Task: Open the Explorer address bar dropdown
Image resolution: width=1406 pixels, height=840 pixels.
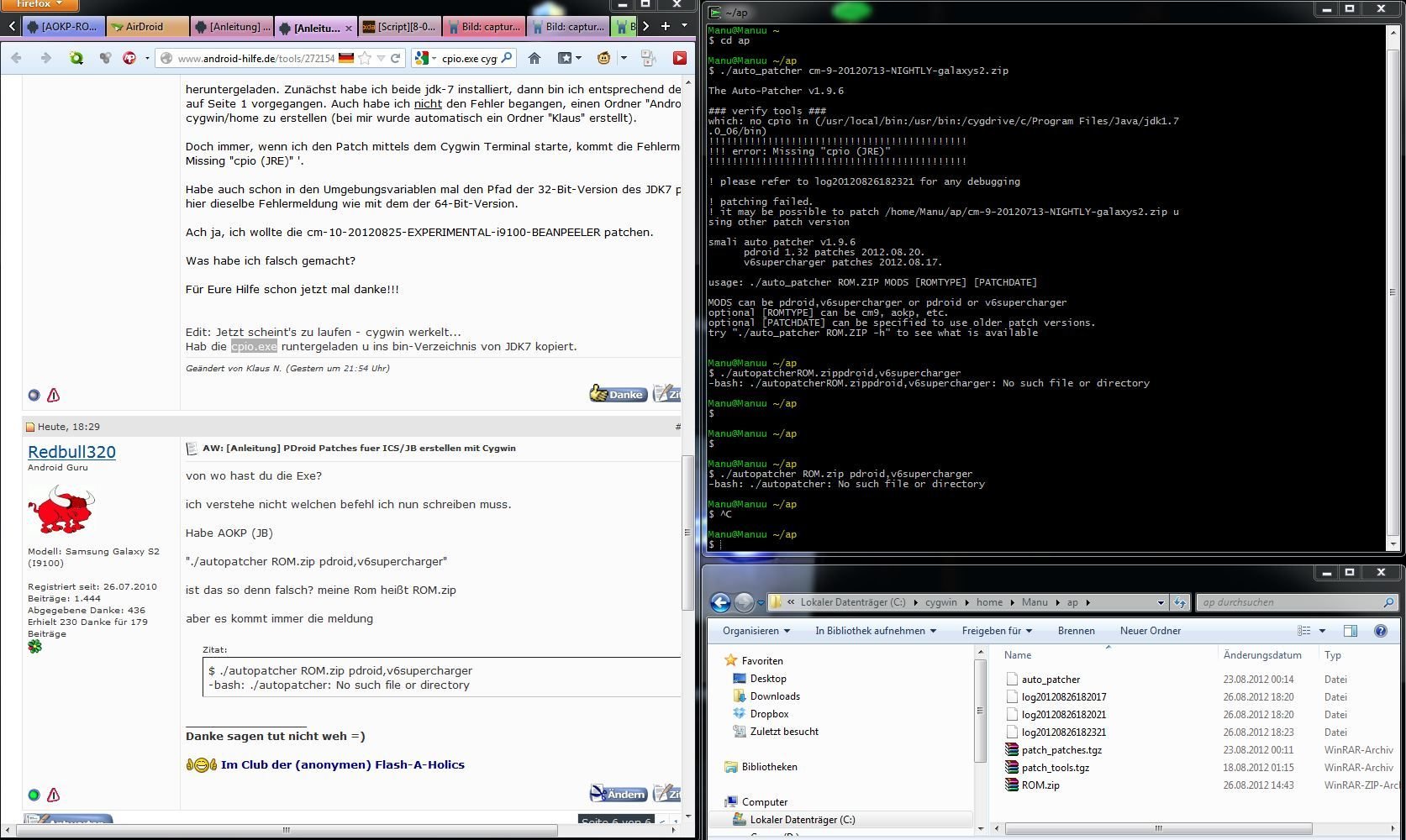Action: pyautogui.click(x=1161, y=602)
